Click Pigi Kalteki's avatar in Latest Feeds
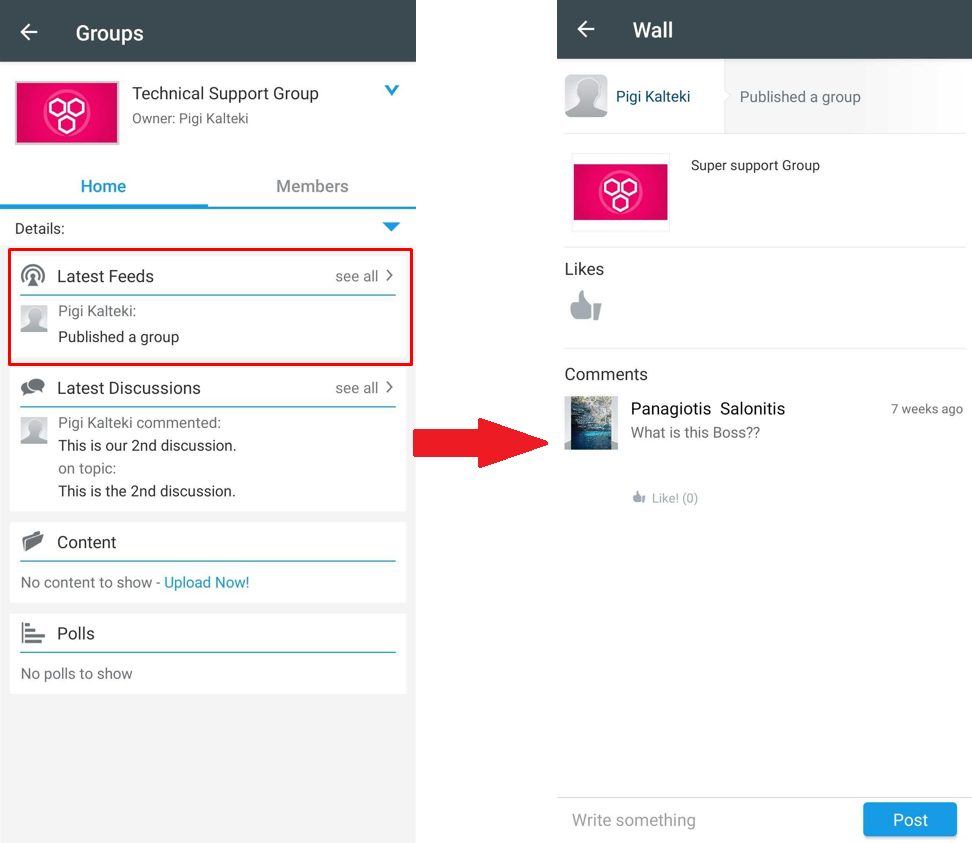 (x=34, y=319)
